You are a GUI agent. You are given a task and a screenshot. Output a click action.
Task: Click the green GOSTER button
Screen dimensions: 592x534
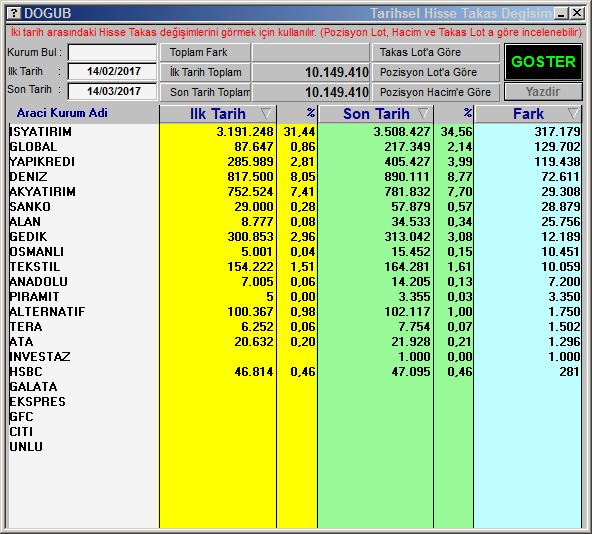[543, 62]
